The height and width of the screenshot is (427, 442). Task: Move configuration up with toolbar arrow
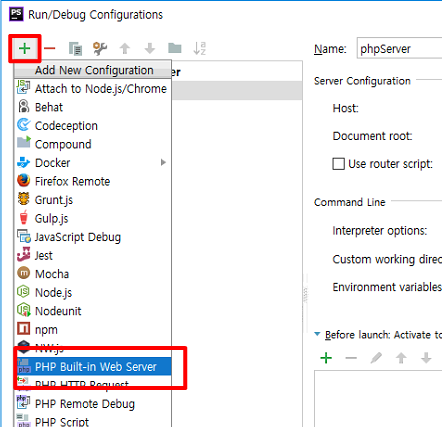pos(125,49)
